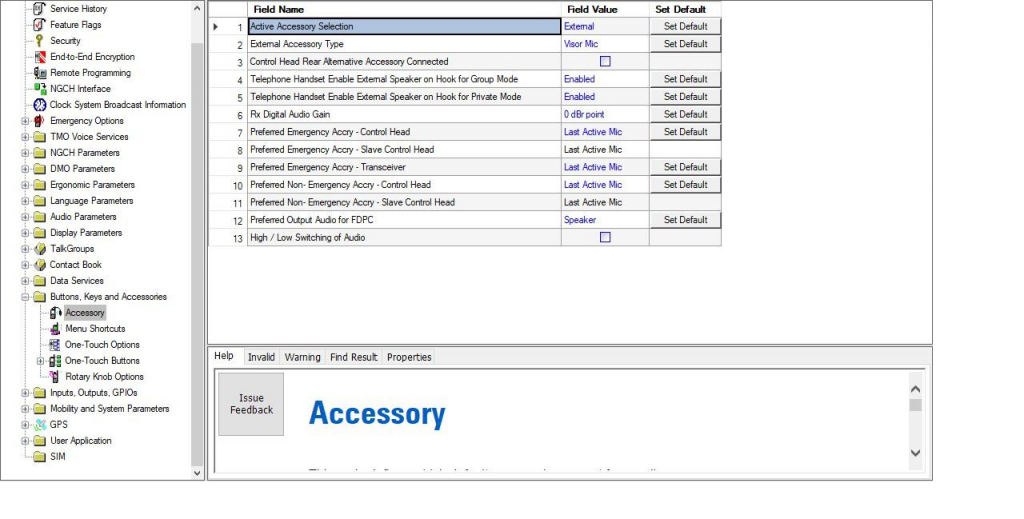Open External Accessory Type Visor Mic dropdown
This screenshot has height=519, width=1024.
605,44
